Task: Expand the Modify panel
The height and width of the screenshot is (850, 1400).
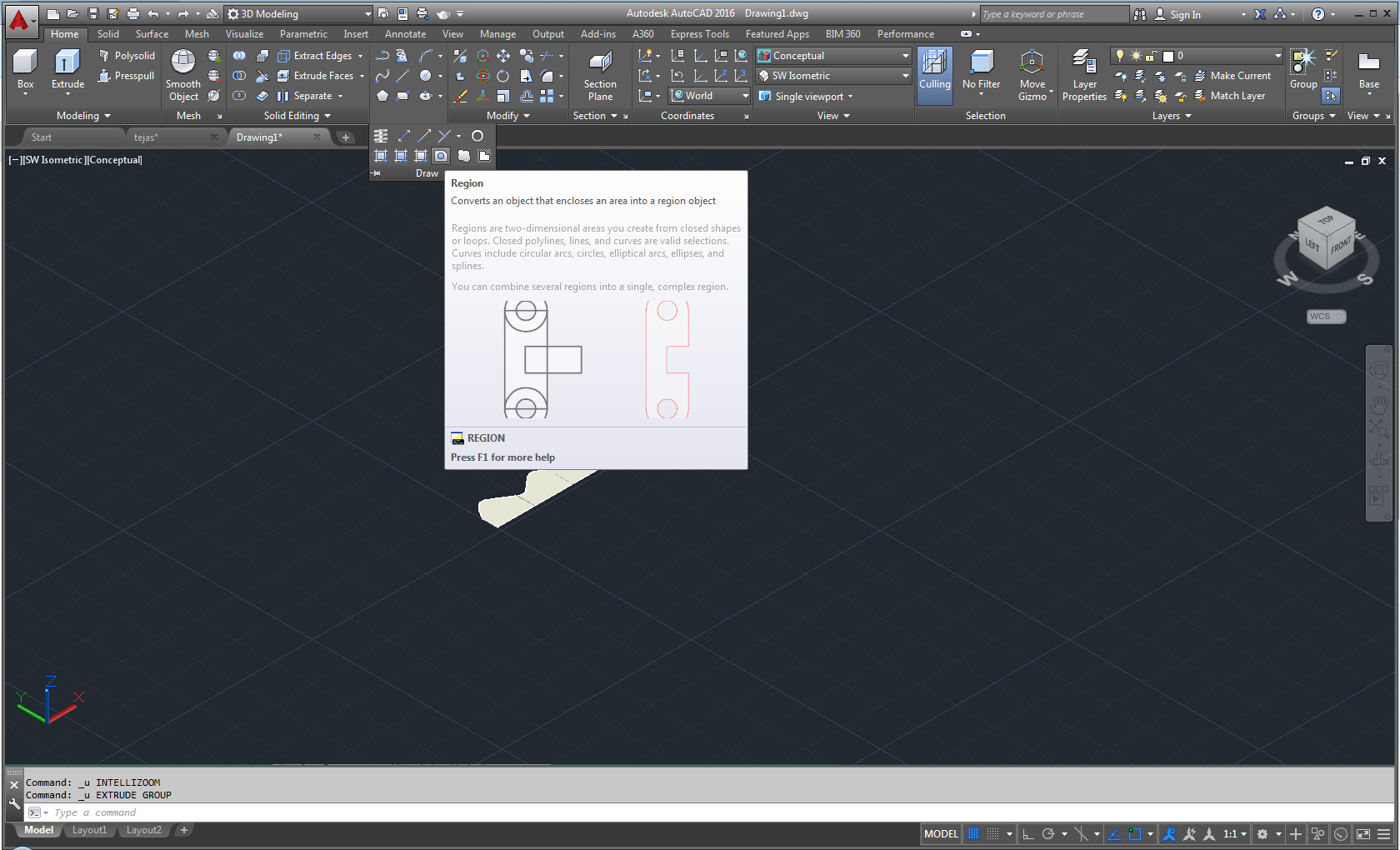Action: [508, 116]
